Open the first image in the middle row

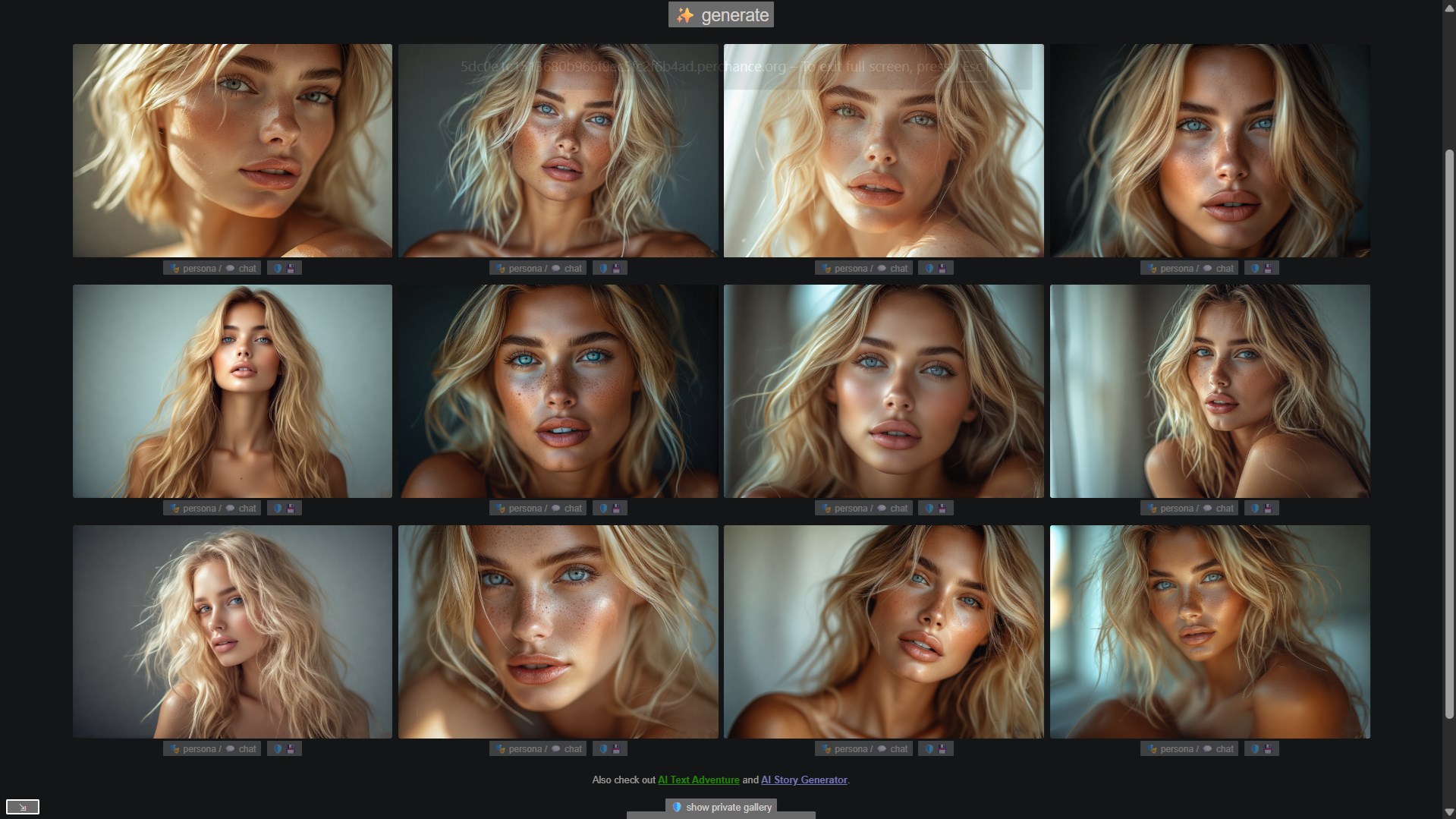tap(232, 391)
